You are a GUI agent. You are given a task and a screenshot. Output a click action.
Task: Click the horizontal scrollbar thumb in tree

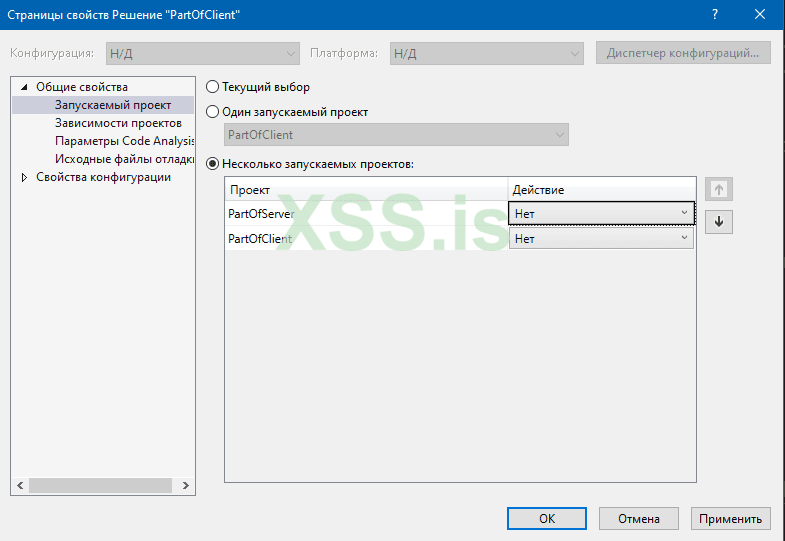point(100,485)
